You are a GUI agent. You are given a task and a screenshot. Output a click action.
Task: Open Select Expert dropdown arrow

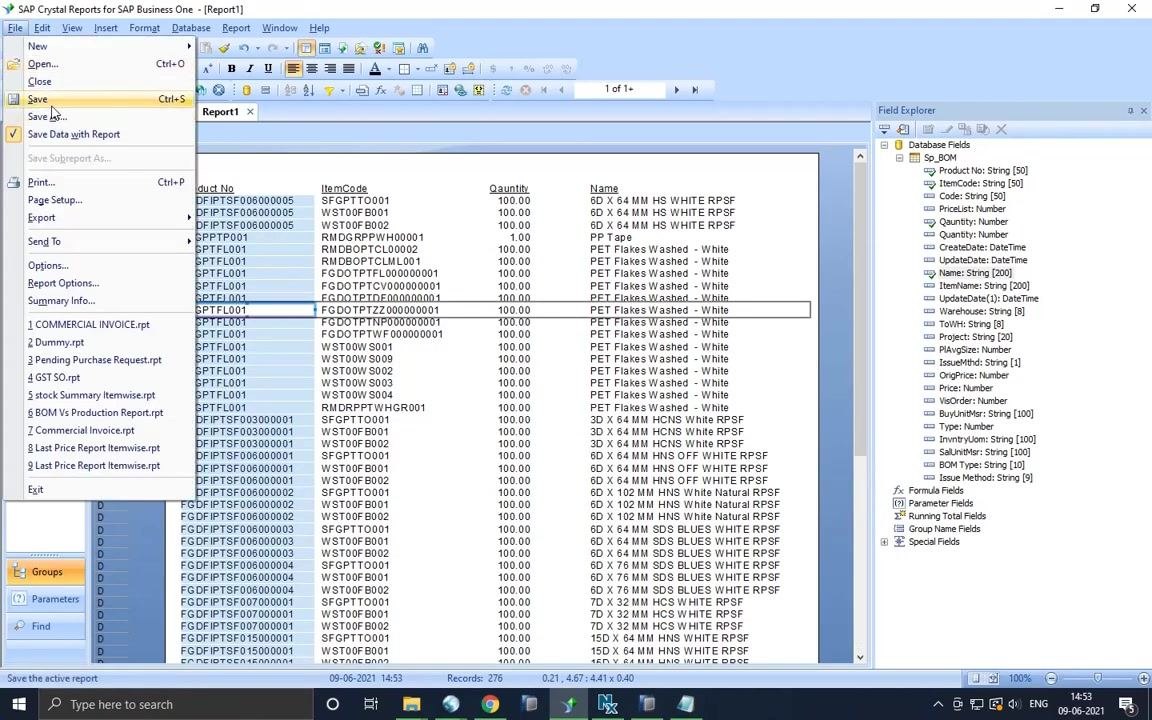coord(343,90)
